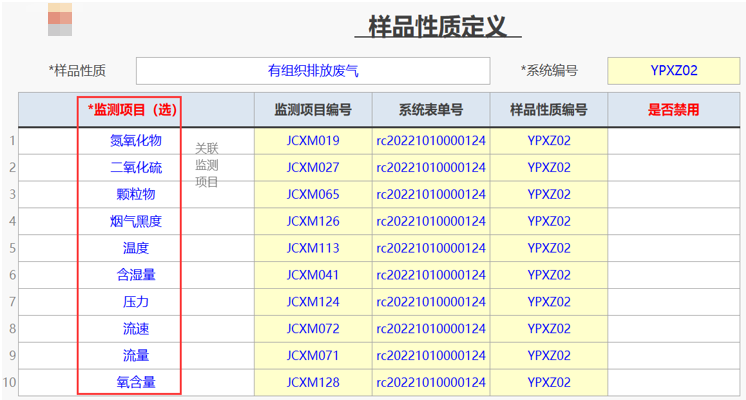Select row number 5 in the table
The width and height of the screenshot is (746, 400).
pyautogui.click(x=11, y=248)
